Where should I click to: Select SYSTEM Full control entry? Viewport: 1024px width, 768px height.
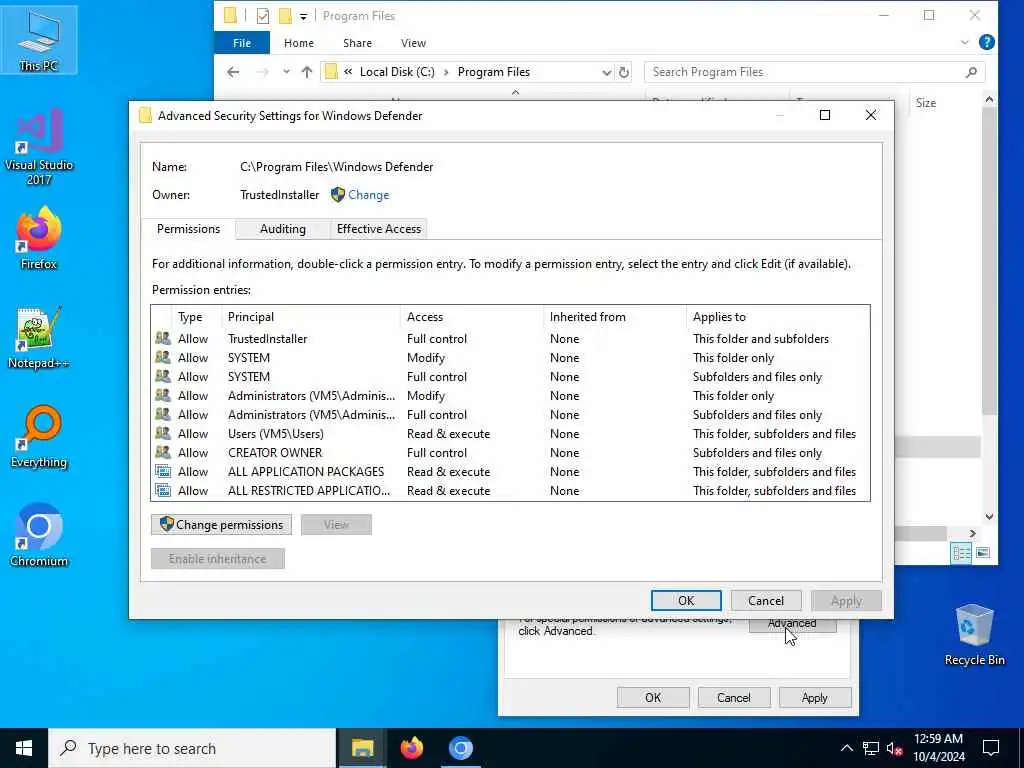(510, 377)
